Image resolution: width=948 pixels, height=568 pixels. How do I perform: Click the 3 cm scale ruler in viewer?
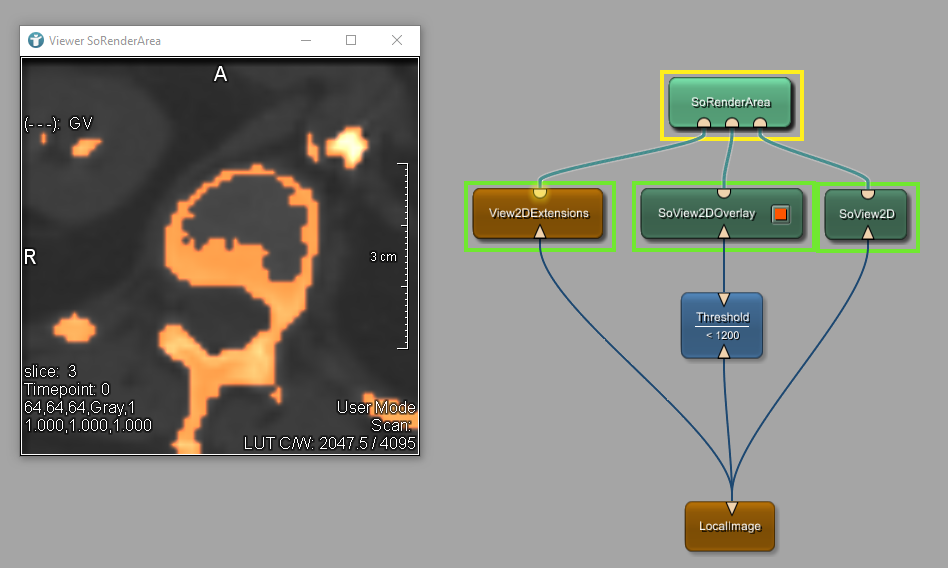pyautogui.click(x=400, y=256)
